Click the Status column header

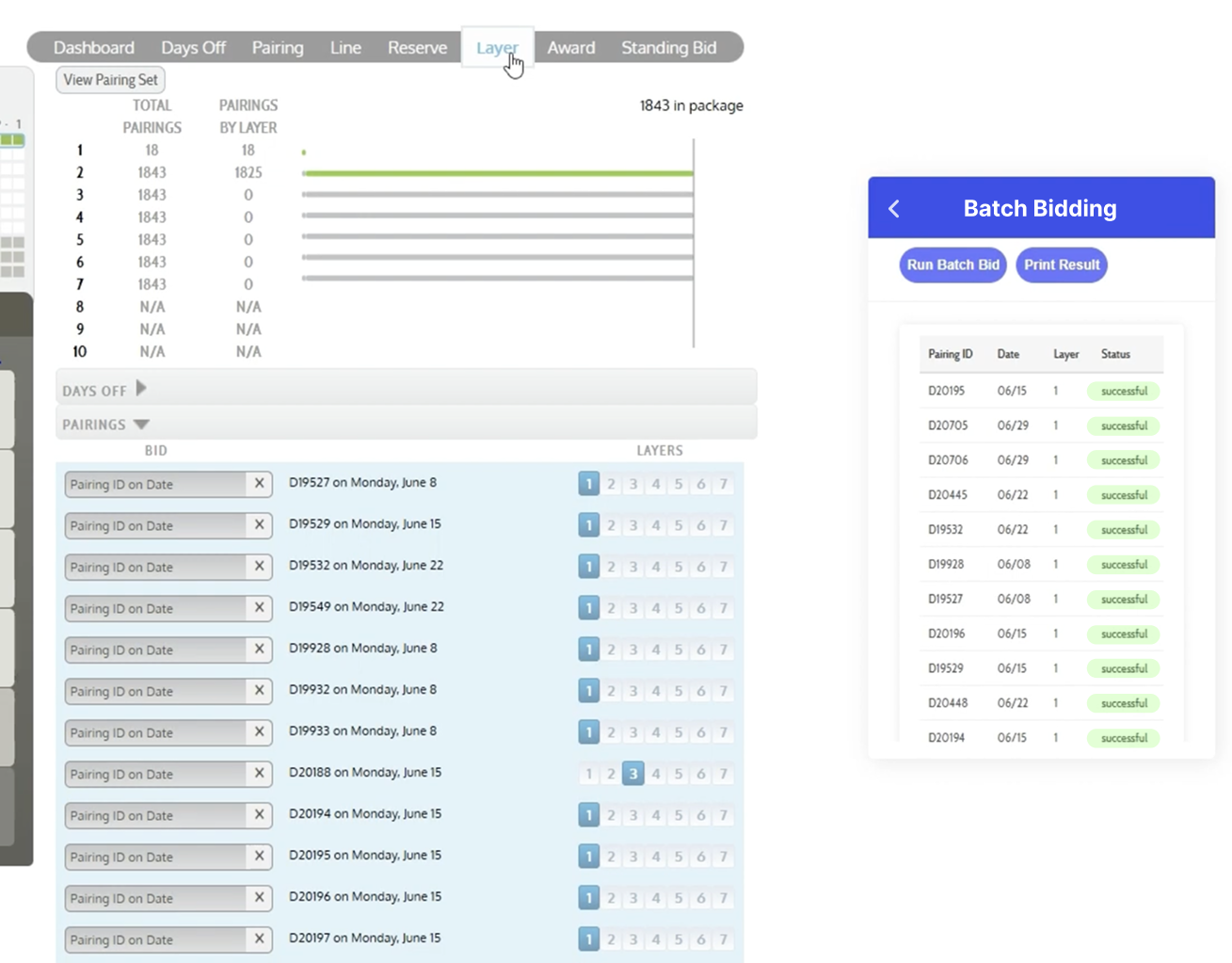(x=1115, y=354)
